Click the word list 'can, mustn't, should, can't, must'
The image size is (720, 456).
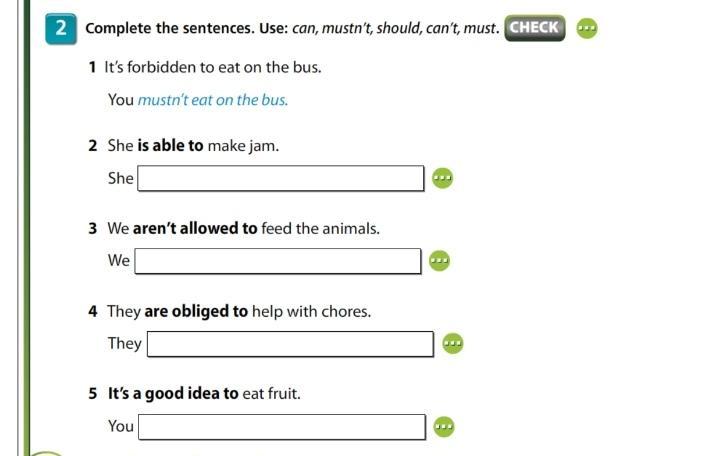394,28
